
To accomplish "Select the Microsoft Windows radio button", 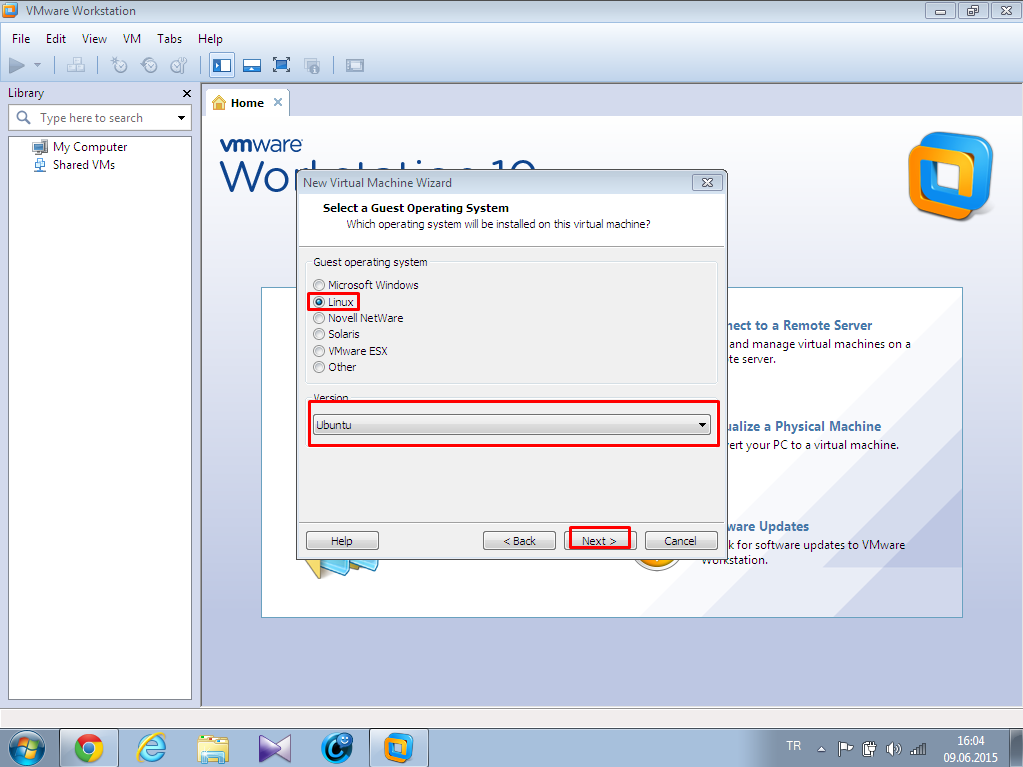I will (319, 285).
